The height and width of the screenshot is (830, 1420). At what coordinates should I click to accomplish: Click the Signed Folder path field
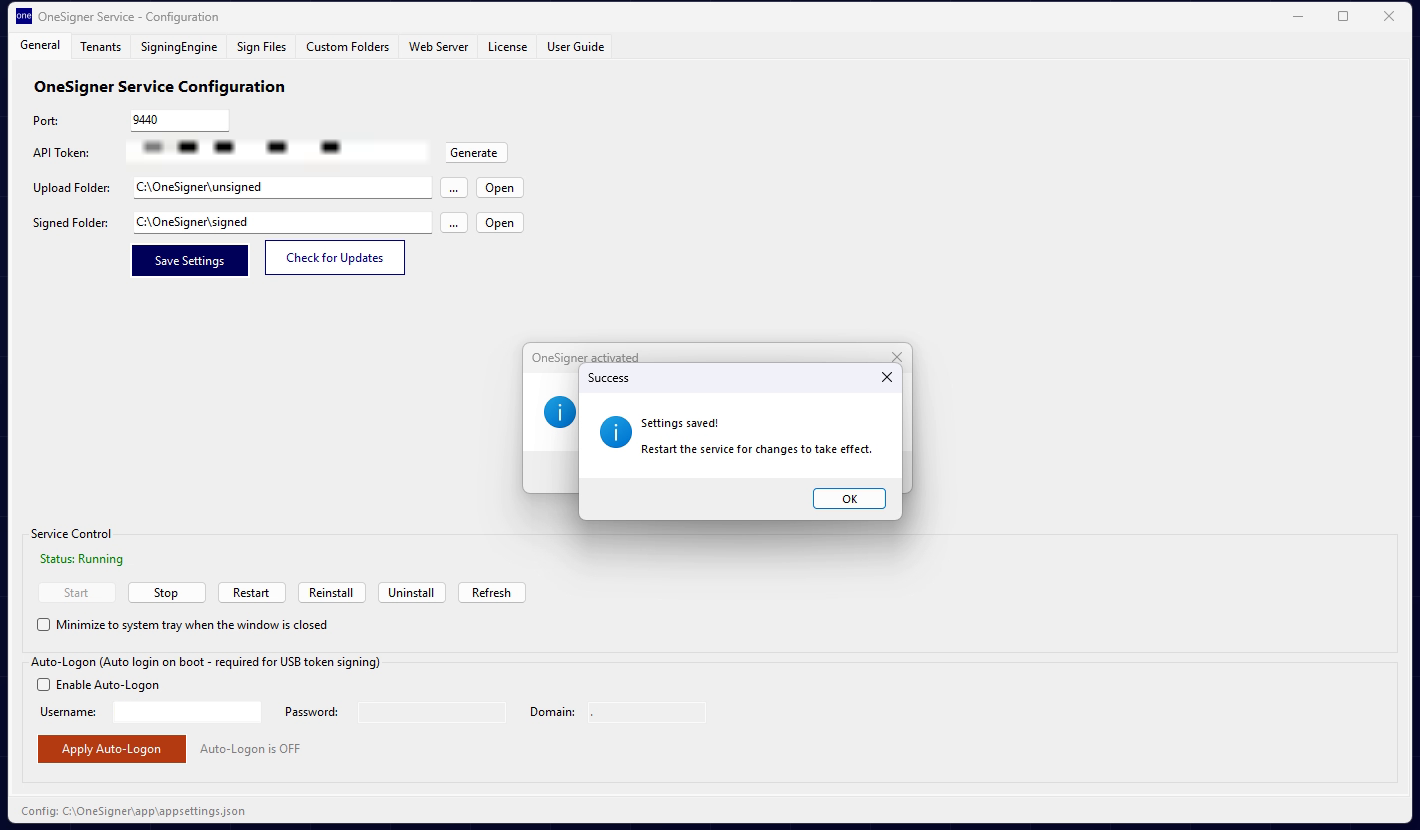coord(282,222)
